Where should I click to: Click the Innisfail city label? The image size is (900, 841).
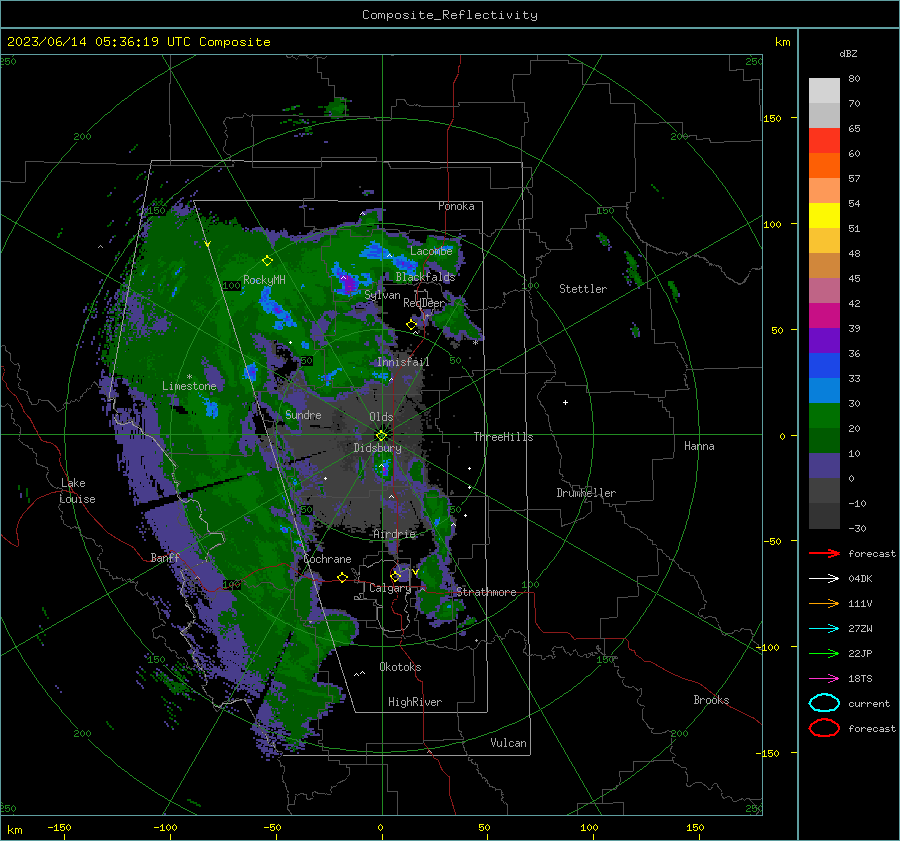pyautogui.click(x=403, y=362)
